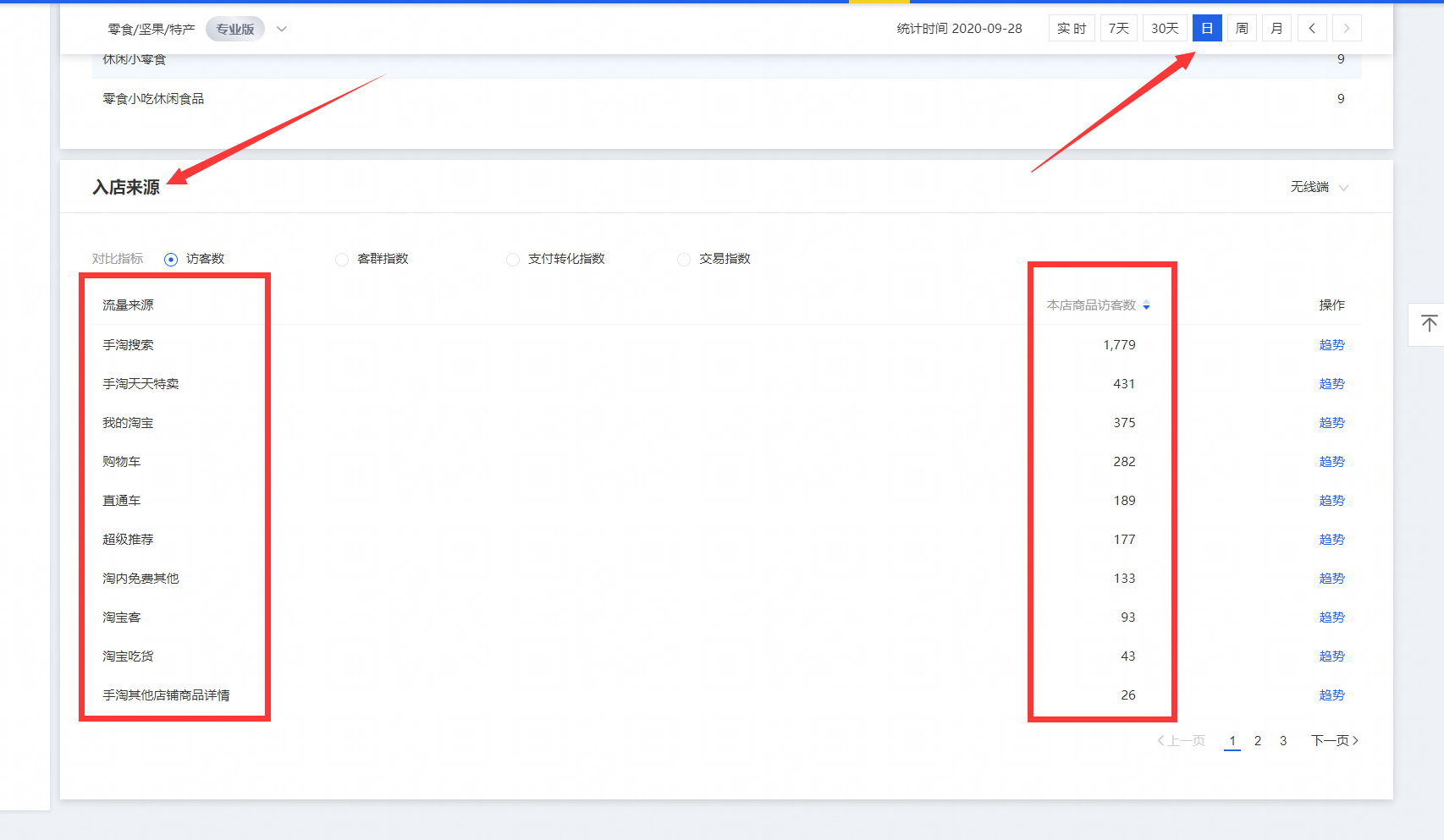
Task: Click the back-to-top arrow icon
Action: (1429, 324)
